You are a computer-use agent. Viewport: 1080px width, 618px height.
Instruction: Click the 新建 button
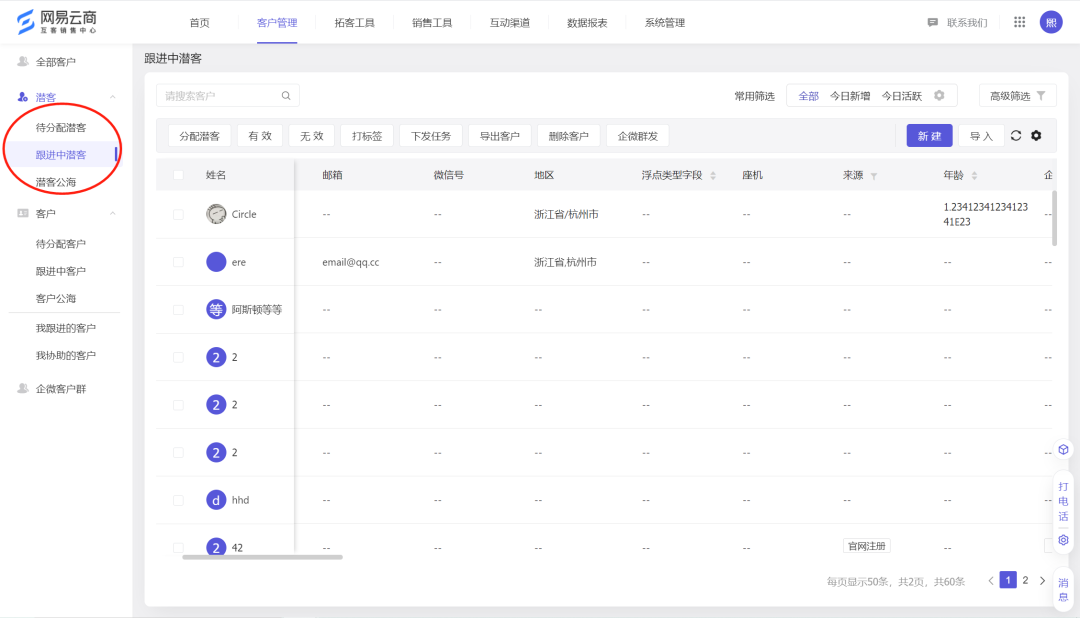(929, 135)
